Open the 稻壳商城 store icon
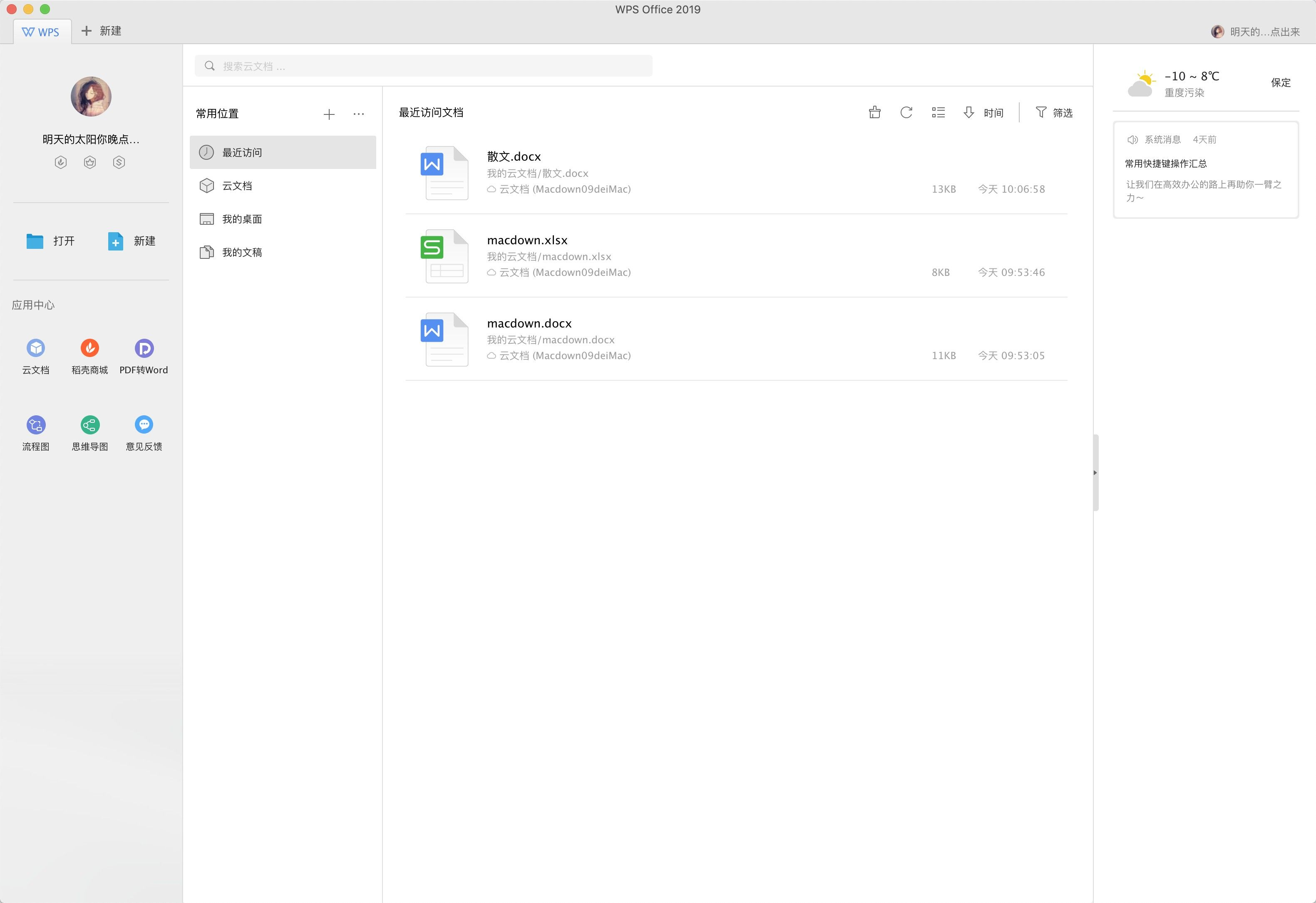Image resolution: width=1316 pixels, height=903 pixels. pyautogui.click(x=89, y=348)
